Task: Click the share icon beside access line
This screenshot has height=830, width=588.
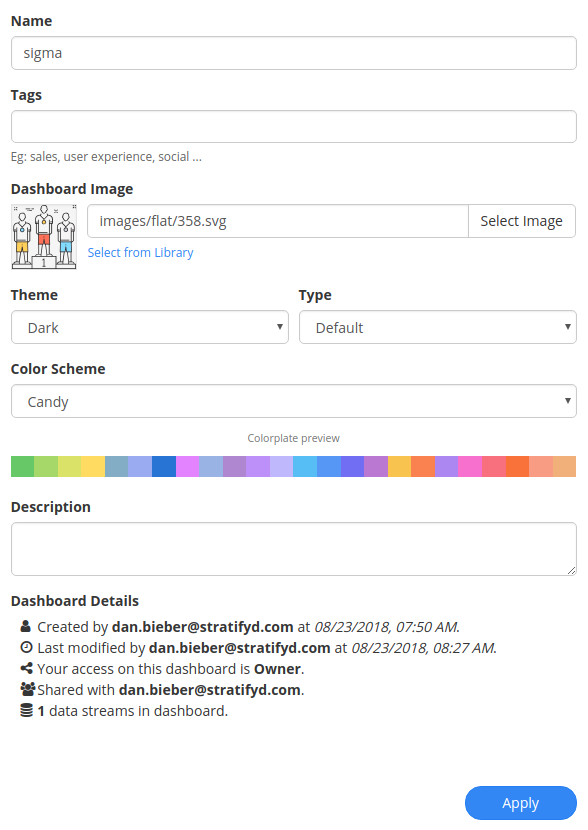Action: [26, 669]
